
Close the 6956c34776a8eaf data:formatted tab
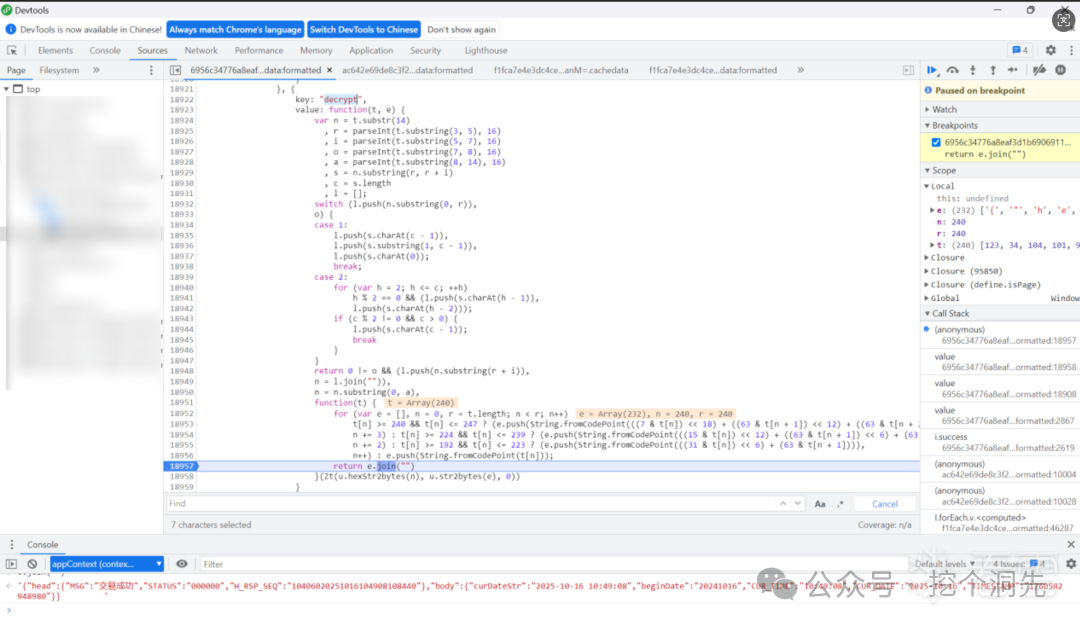tap(329, 70)
